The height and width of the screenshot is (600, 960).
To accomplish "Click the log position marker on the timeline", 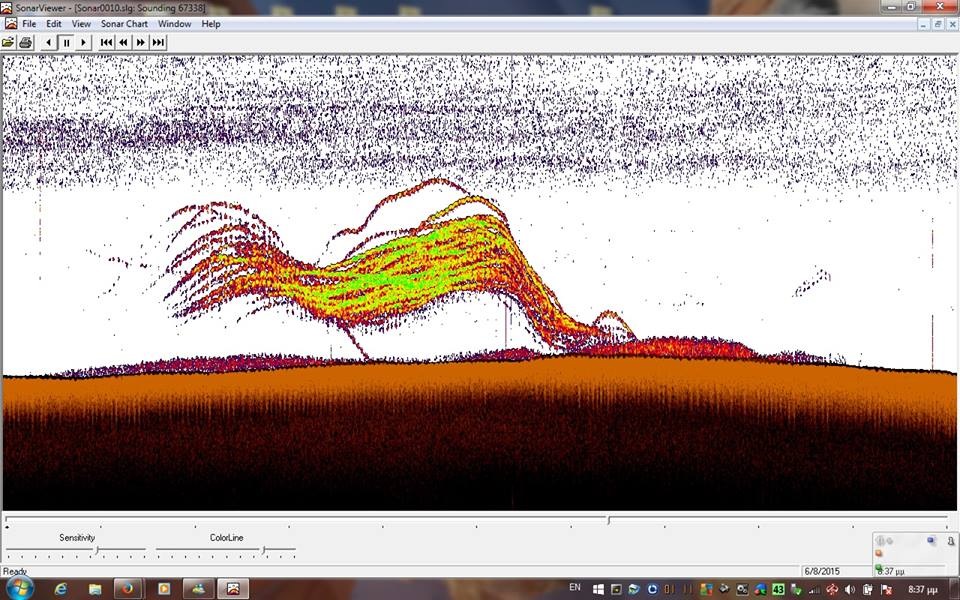I will point(609,520).
